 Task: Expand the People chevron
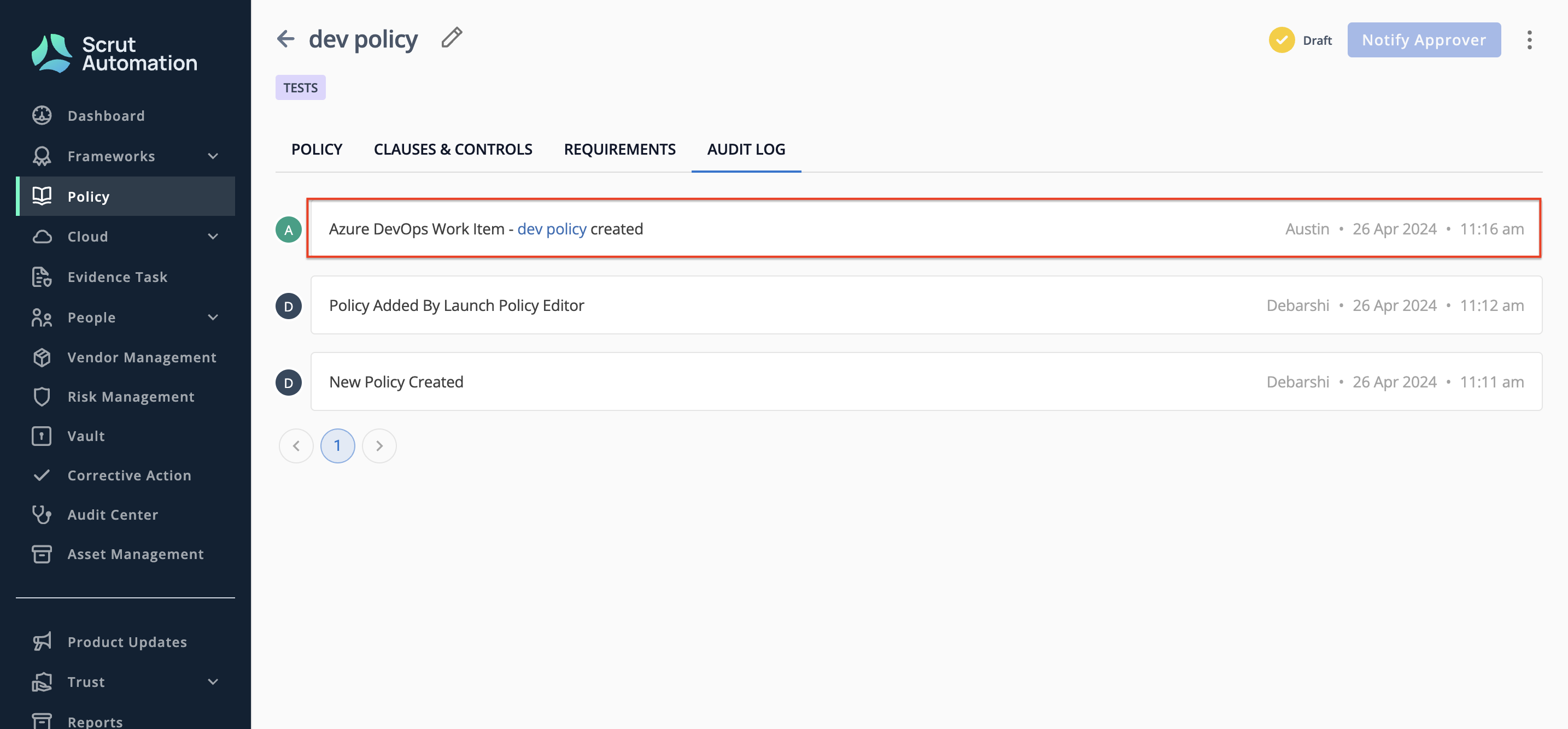[x=213, y=317]
